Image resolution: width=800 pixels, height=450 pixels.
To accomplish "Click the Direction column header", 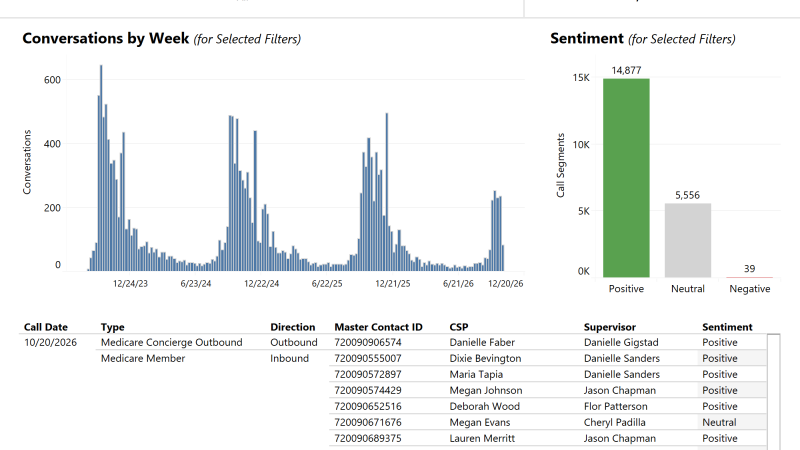I will click(x=292, y=327).
